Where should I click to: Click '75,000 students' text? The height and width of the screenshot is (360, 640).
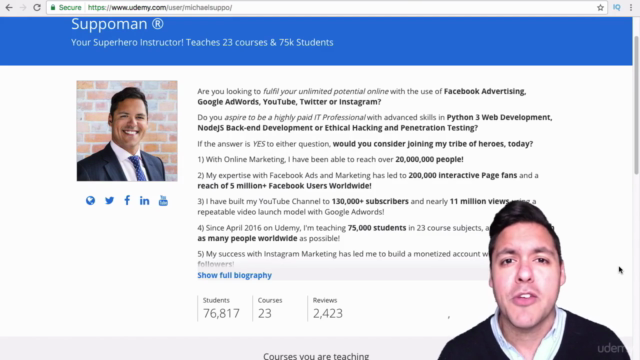point(377,228)
